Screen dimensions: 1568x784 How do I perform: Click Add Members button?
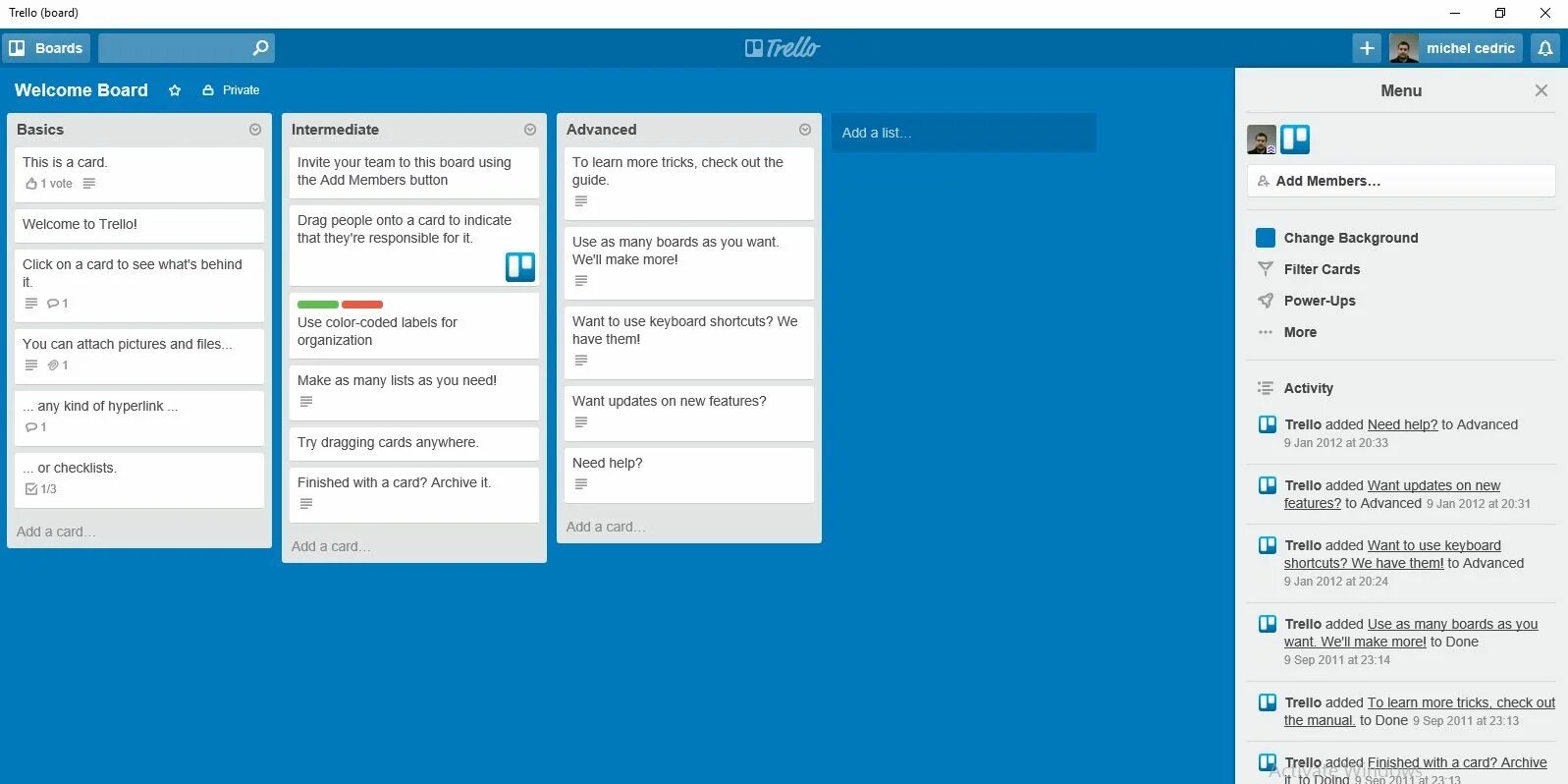[x=1401, y=181]
